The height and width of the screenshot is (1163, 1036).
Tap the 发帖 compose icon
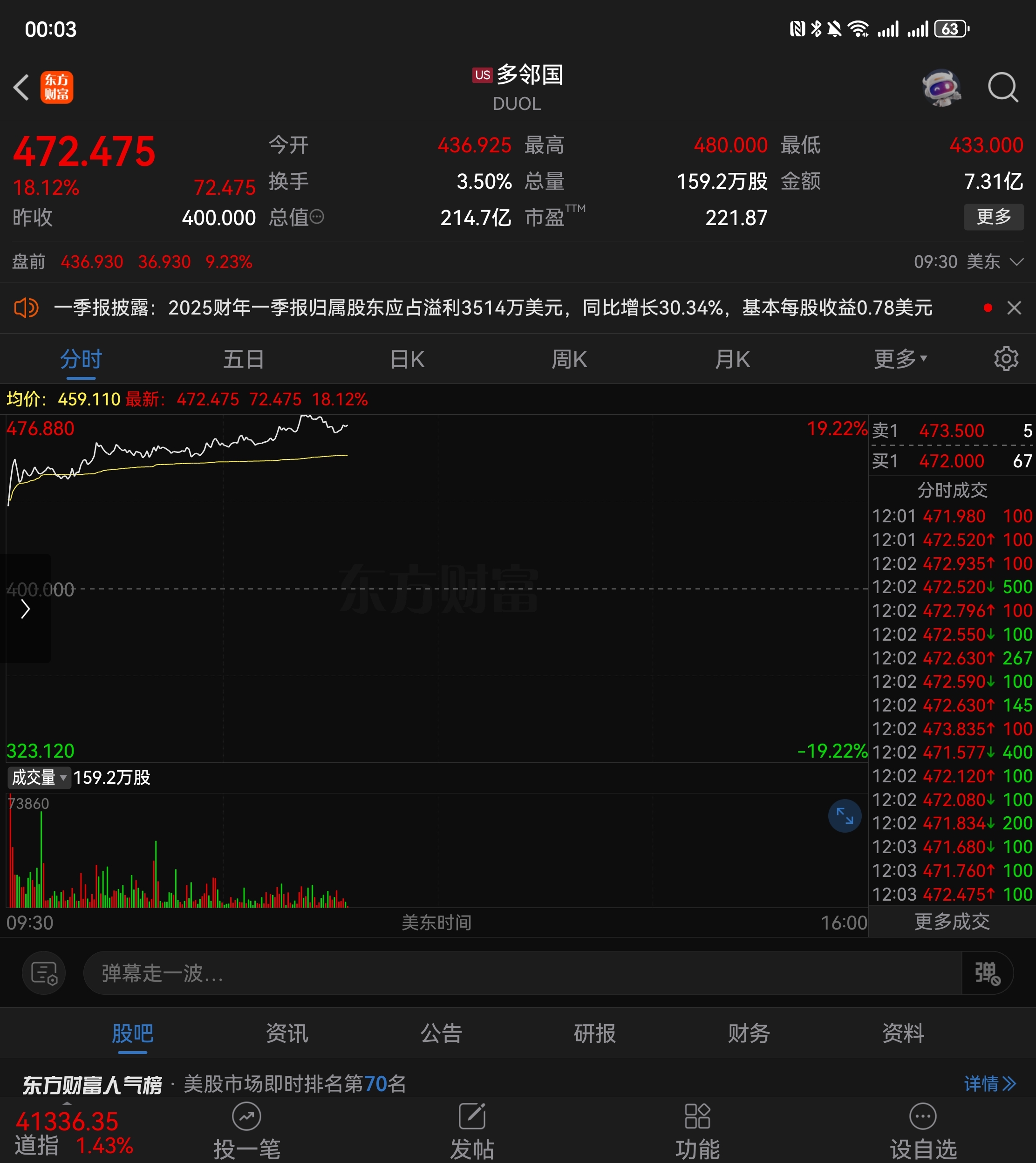[472, 1116]
